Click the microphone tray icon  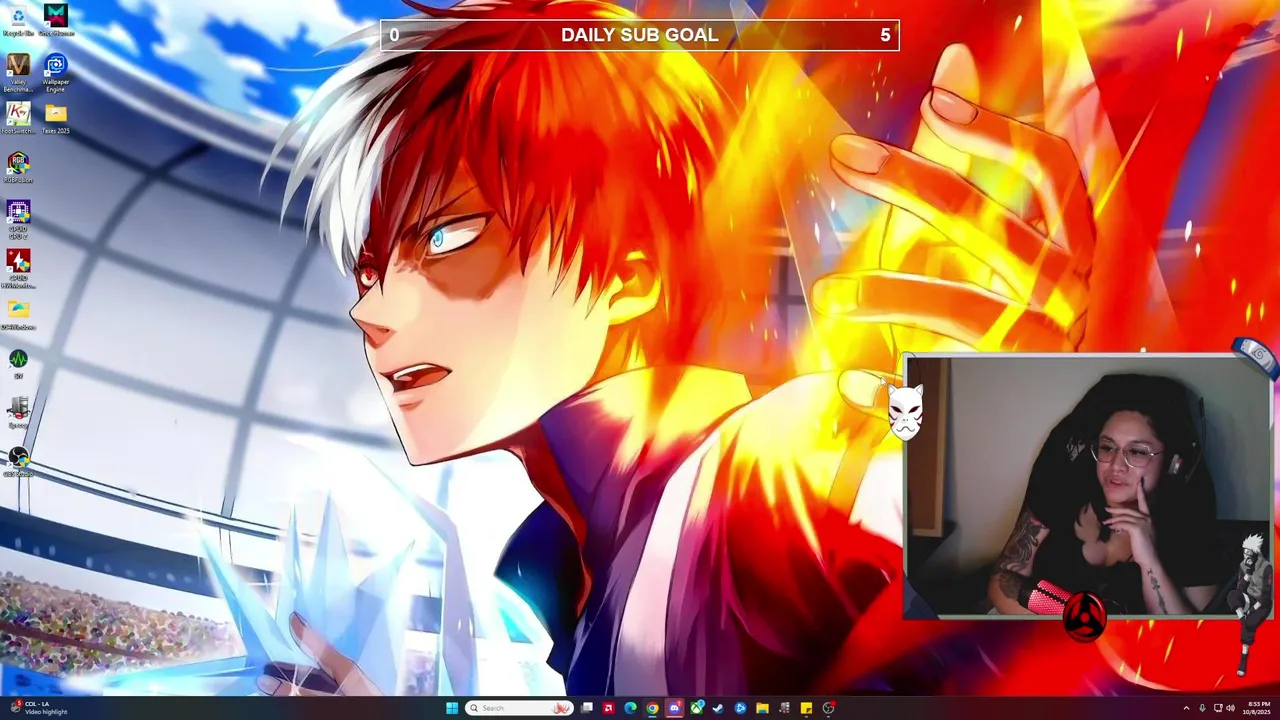pyautogui.click(x=1202, y=708)
